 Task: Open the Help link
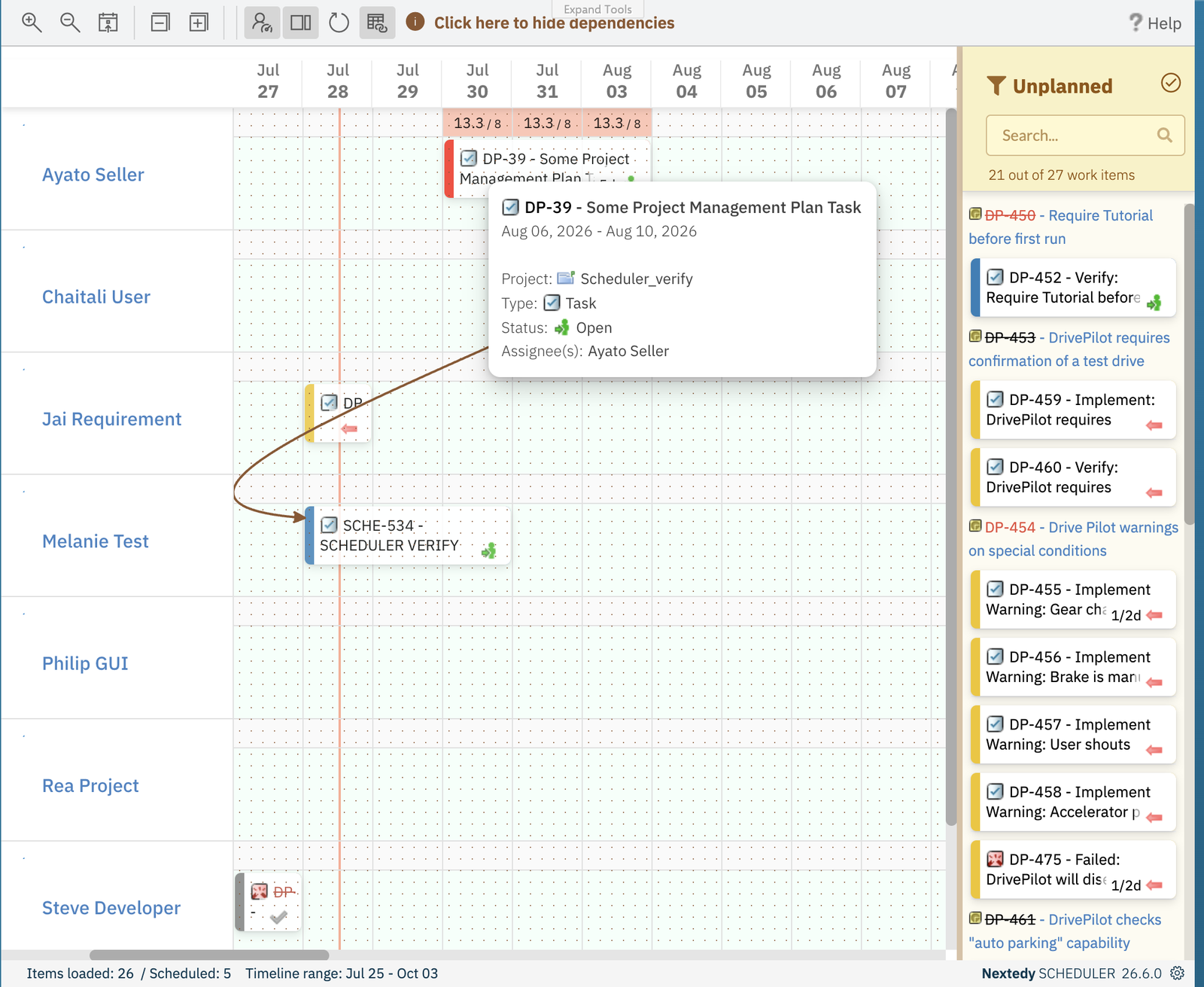(x=1155, y=23)
